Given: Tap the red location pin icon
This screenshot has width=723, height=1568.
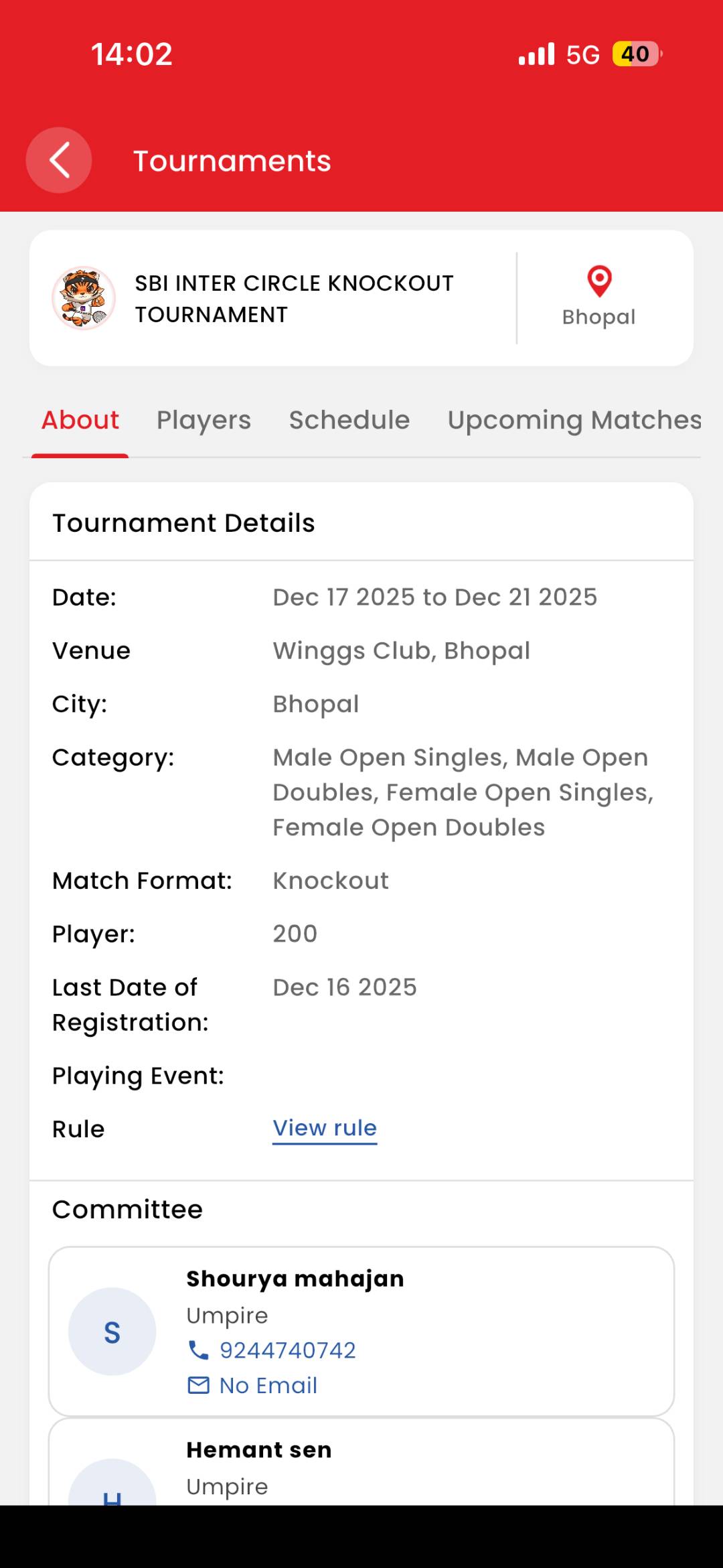Looking at the screenshot, I should [x=599, y=281].
